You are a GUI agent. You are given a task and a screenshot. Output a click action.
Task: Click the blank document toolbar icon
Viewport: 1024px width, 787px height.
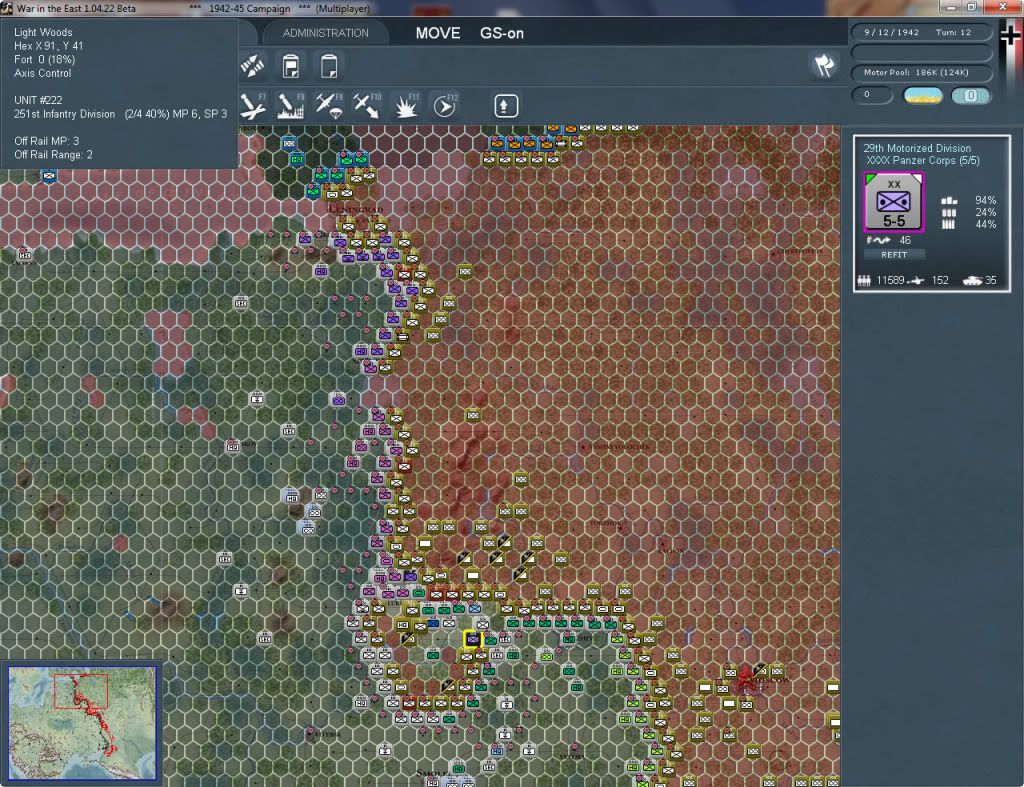tap(328, 66)
